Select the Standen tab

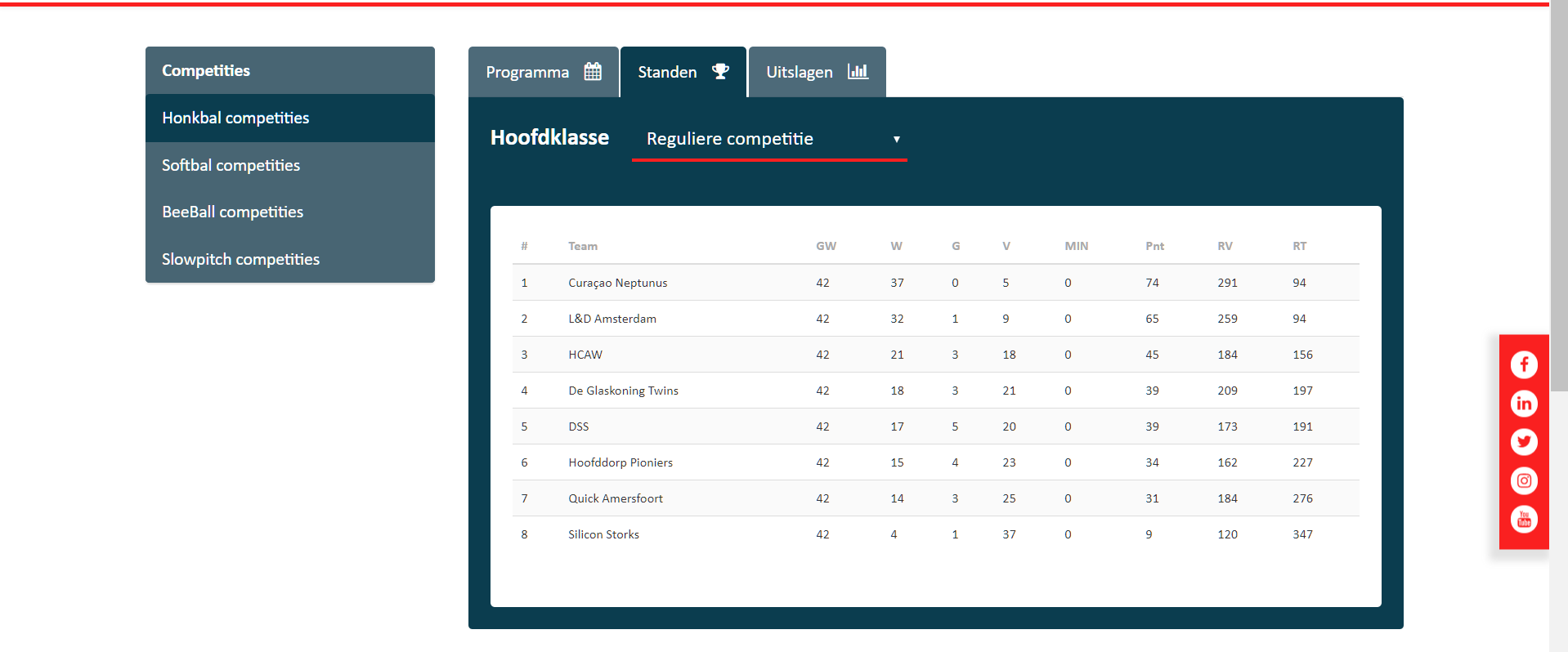point(683,72)
